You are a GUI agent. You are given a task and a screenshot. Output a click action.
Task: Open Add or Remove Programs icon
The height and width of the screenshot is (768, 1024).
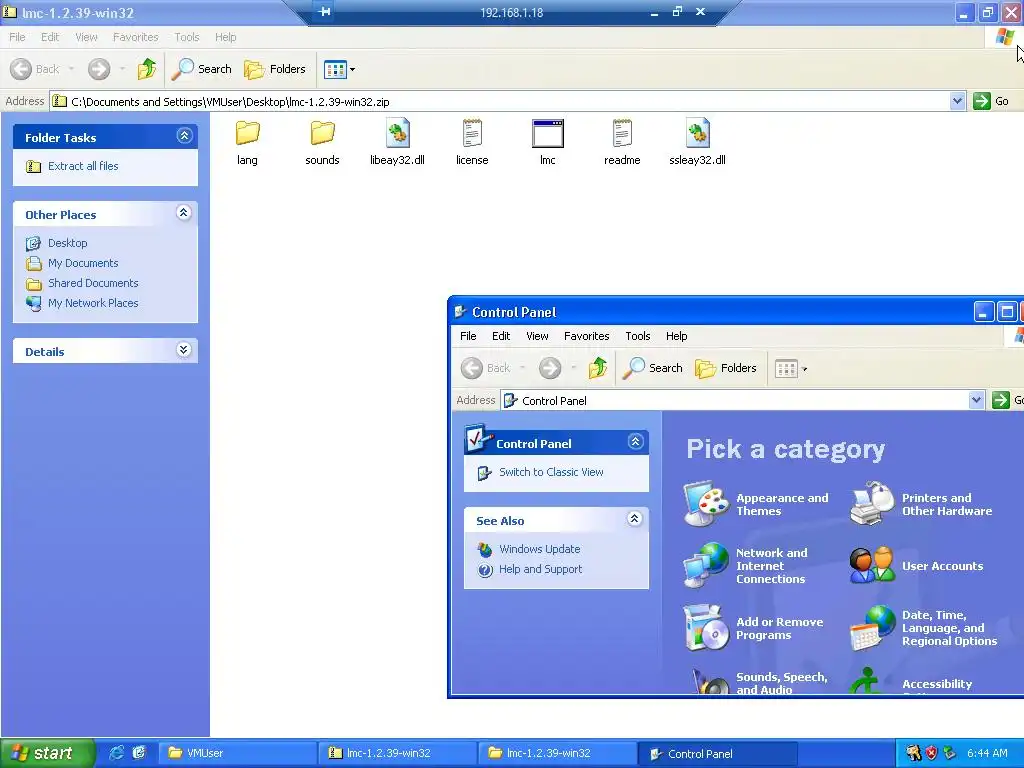pyautogui.click(x=706, y=628)
